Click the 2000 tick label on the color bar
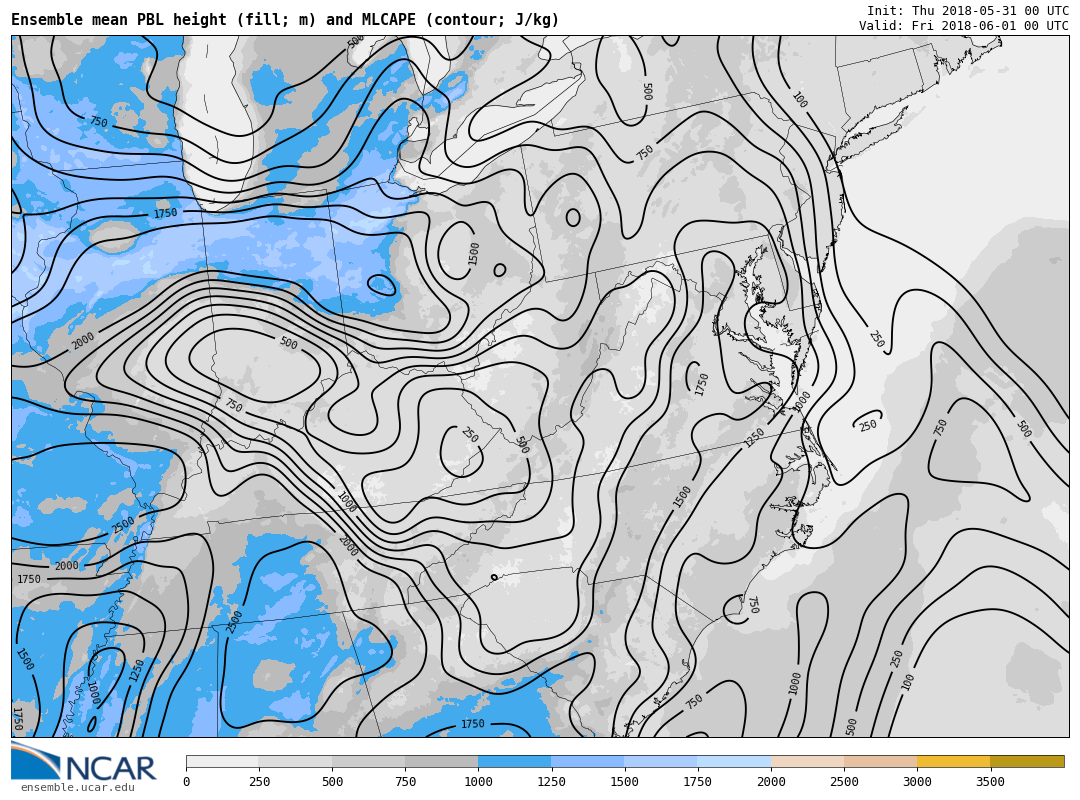 coord(771,782)
